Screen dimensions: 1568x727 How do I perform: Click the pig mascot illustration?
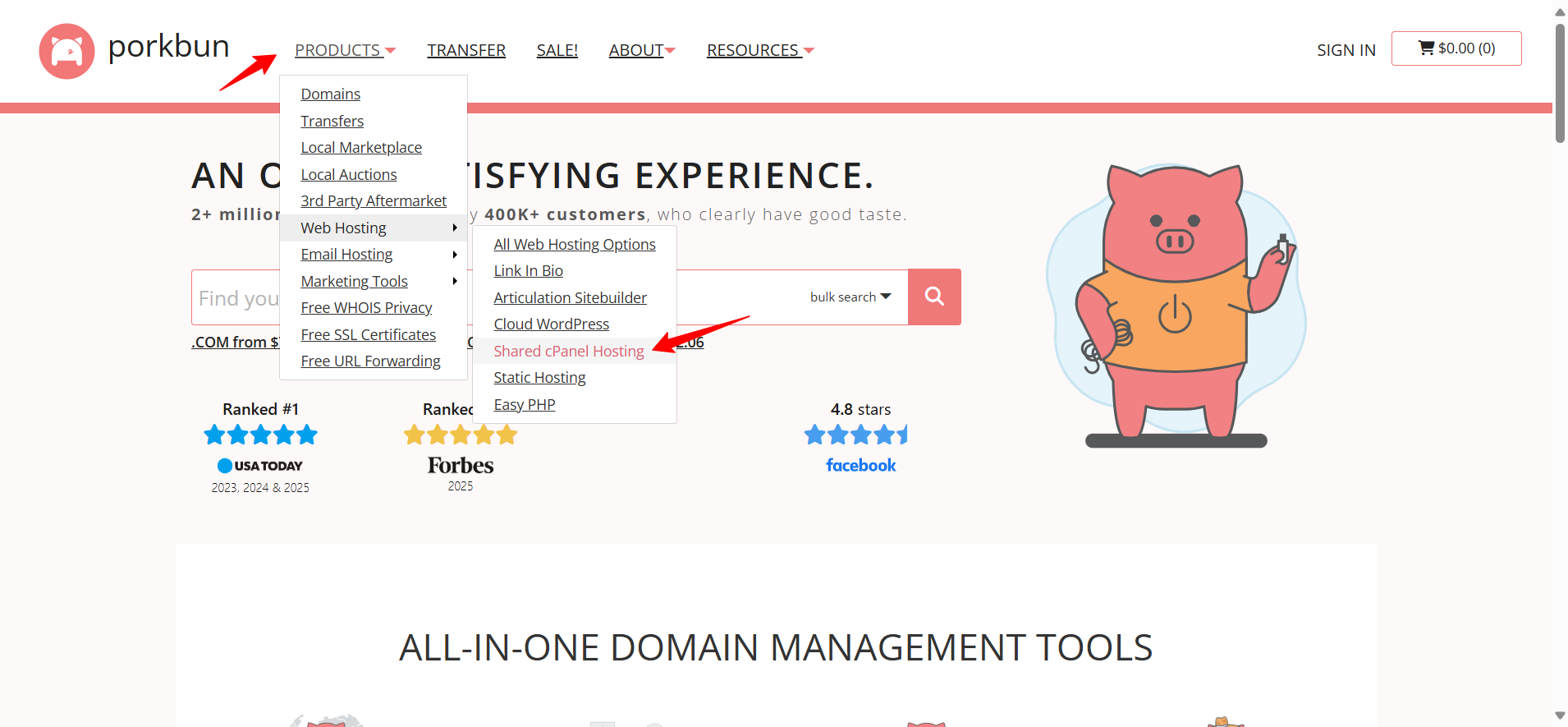[x=1176, y=304]
